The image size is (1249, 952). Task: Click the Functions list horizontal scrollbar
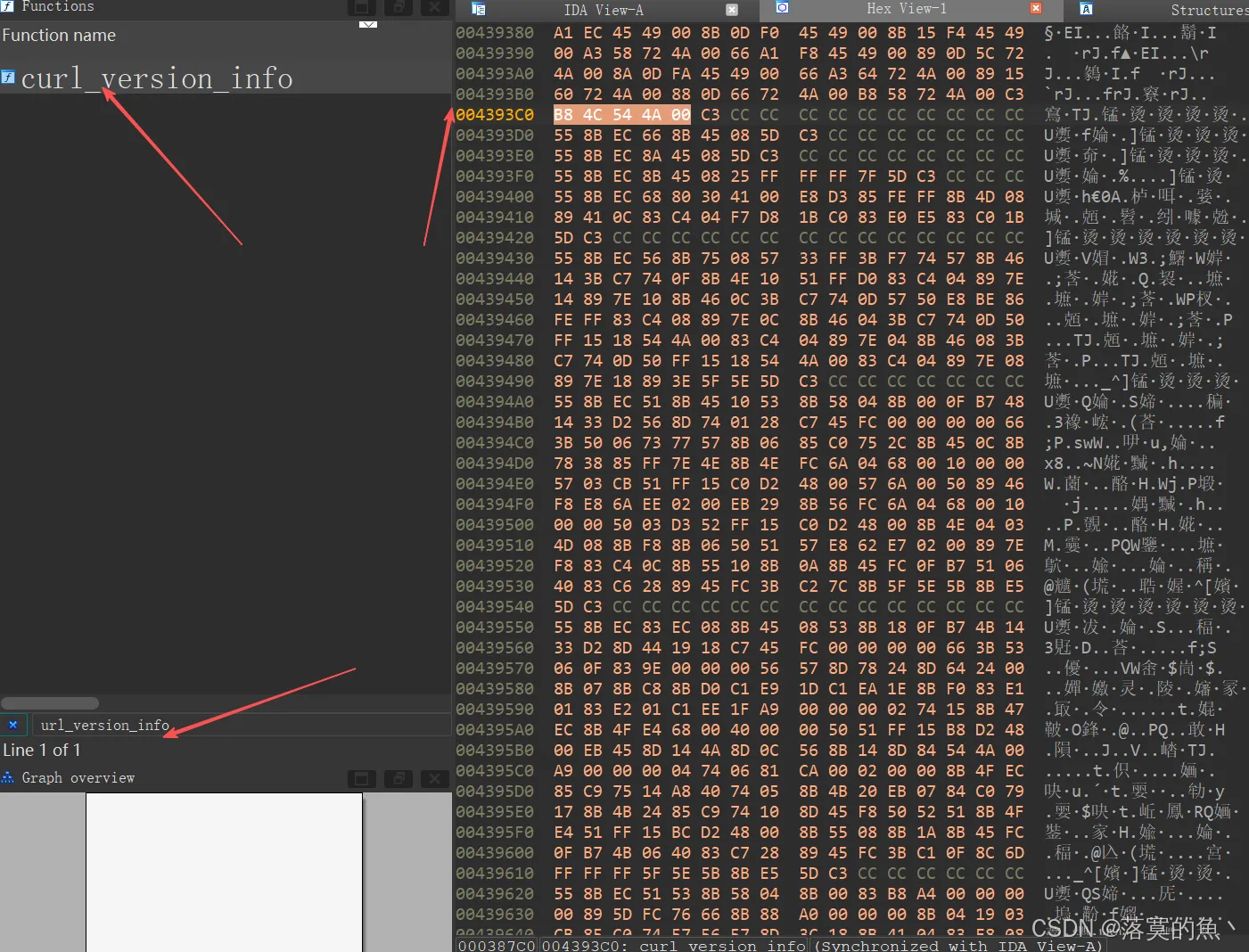click(x=50, y=703)
